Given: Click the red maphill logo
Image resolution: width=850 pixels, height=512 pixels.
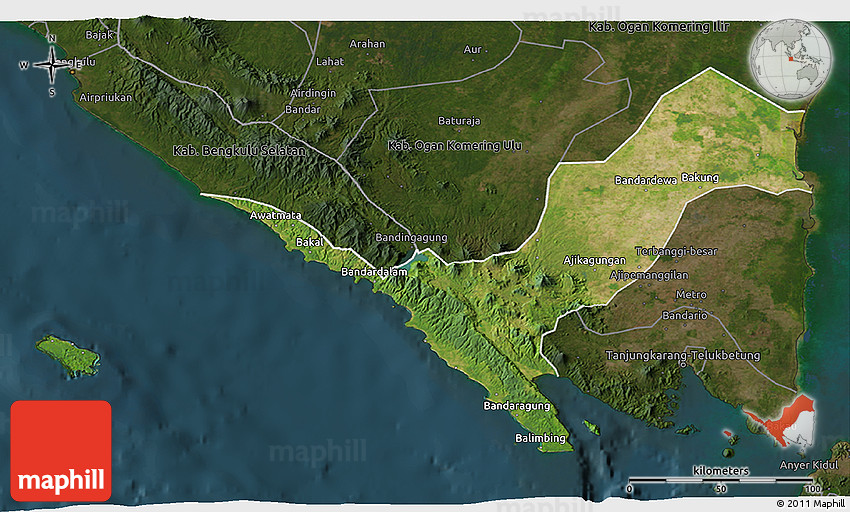Looking at the screenshot, I should 61,450.
